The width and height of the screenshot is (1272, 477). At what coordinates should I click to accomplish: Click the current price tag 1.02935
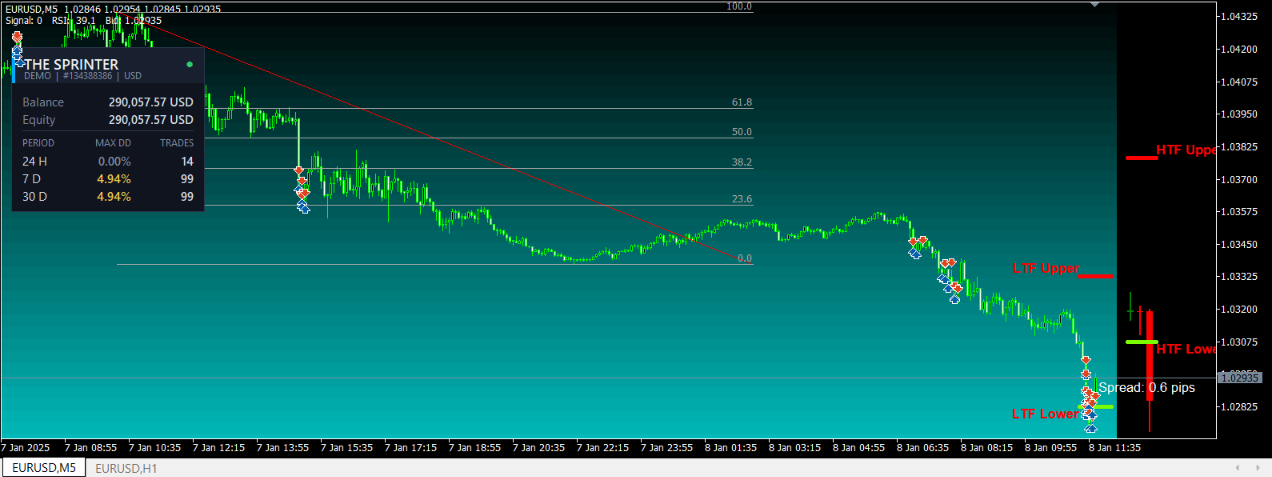point(1241,378)
